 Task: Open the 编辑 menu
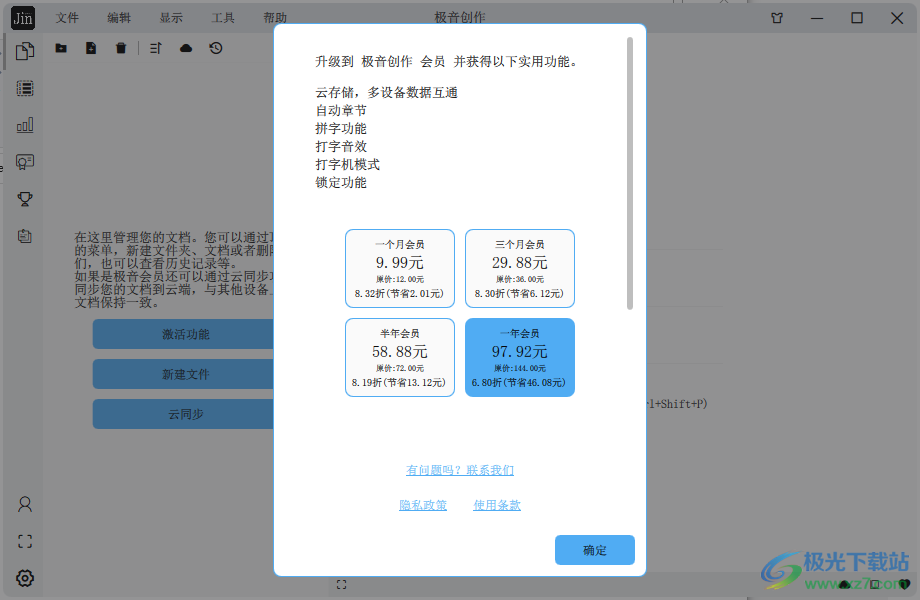(x=119, y=18)
